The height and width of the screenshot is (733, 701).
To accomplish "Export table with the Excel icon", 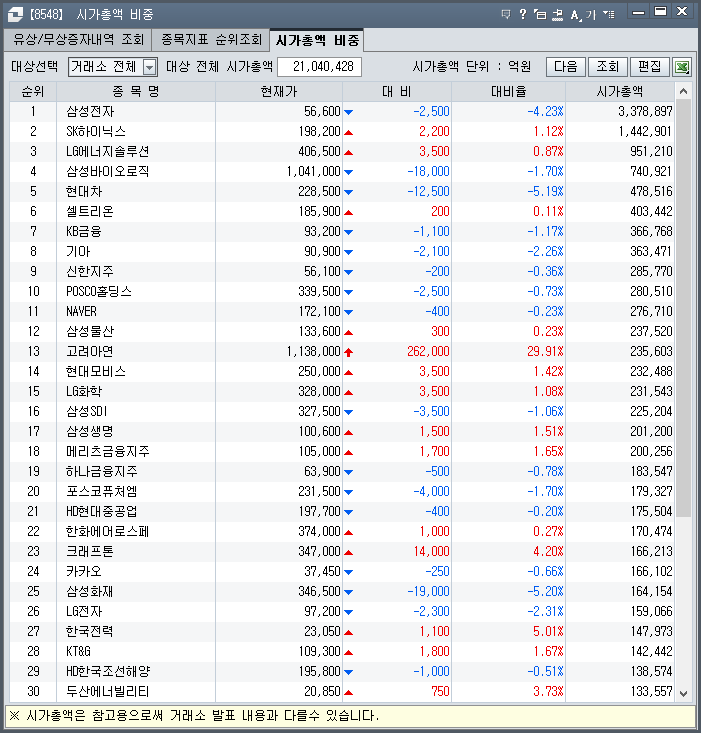I will click(x=682, y=67).
